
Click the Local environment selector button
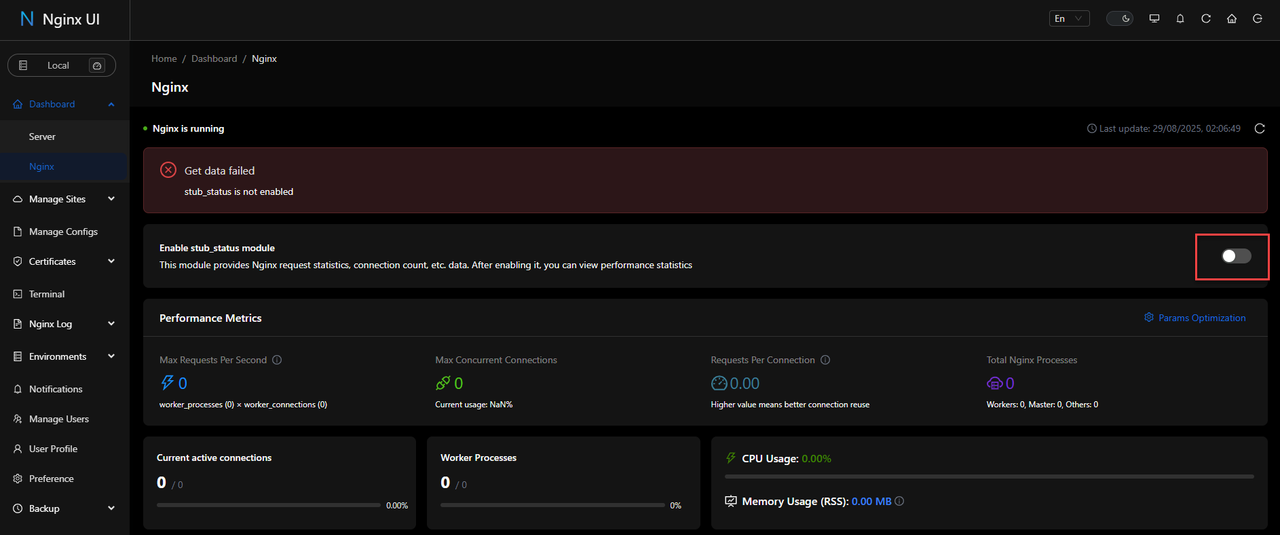coord(62,65)
